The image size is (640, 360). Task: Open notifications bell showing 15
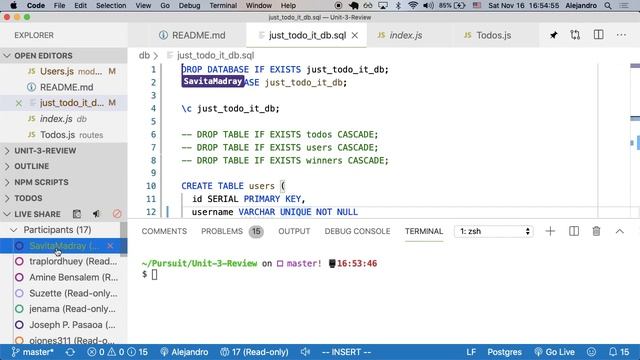tap(619, 352)
